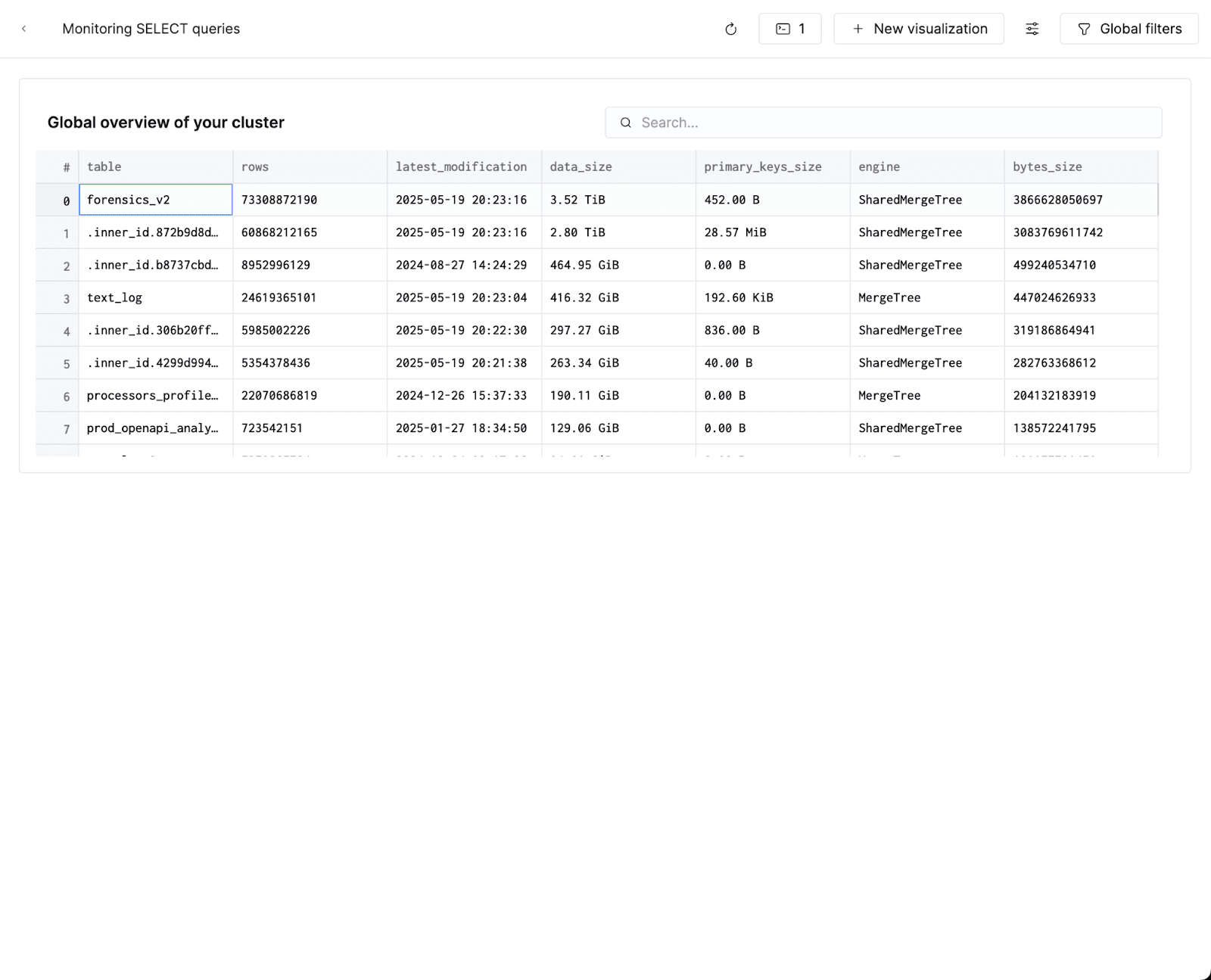The image size is (1211, 980).
Task: Focus the table Search input field
Action: pyautogui.click(x=893, y=123)
